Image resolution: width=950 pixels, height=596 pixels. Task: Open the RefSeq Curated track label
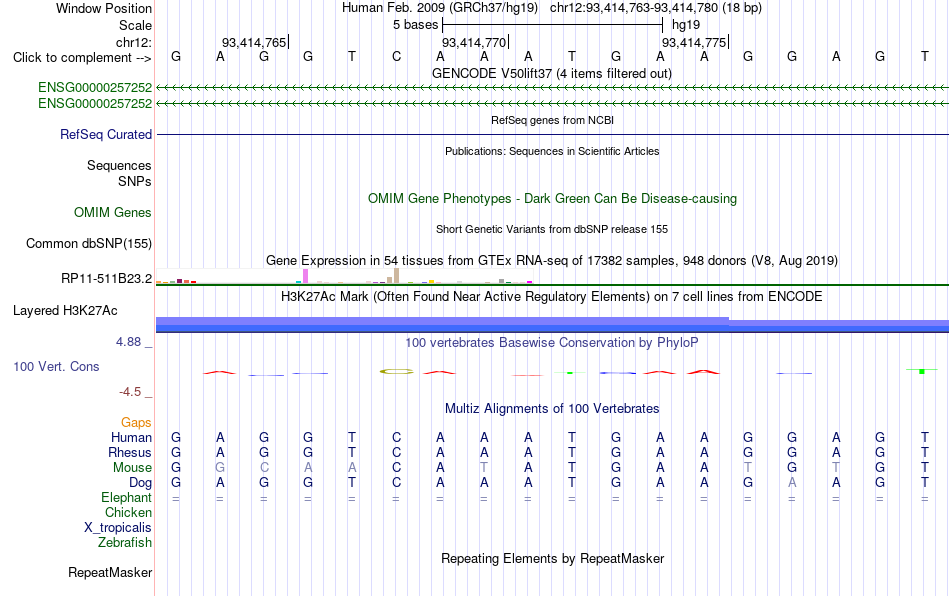(106, 134)
